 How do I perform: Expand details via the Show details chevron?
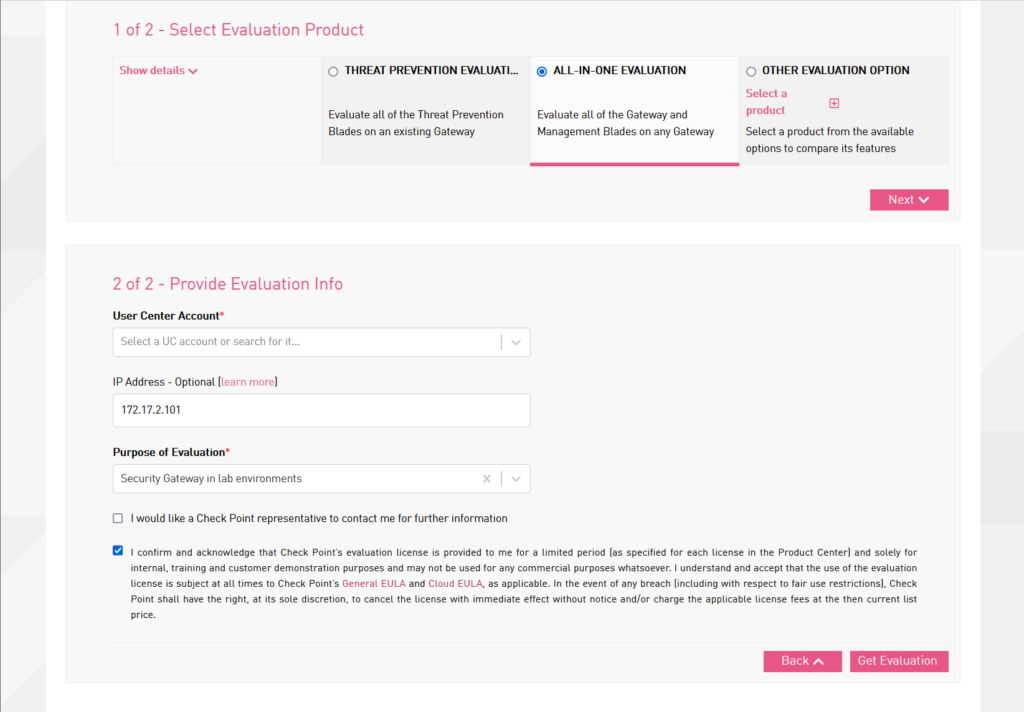tap(193, 71)
